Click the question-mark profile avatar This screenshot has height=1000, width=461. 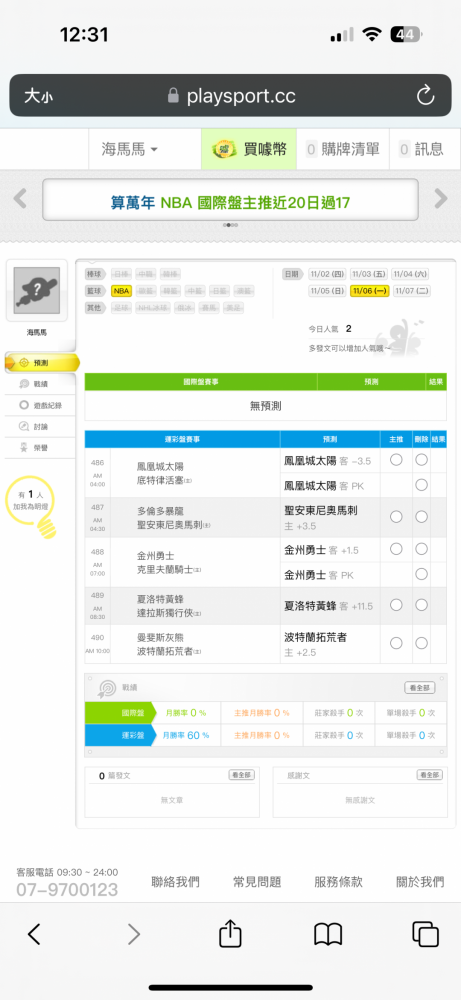tap(36, 290)
